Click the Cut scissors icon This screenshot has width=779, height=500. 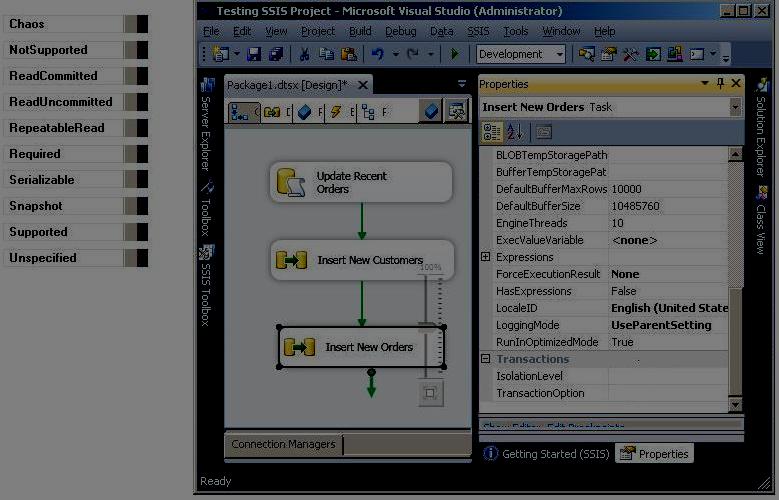(304, 54)
